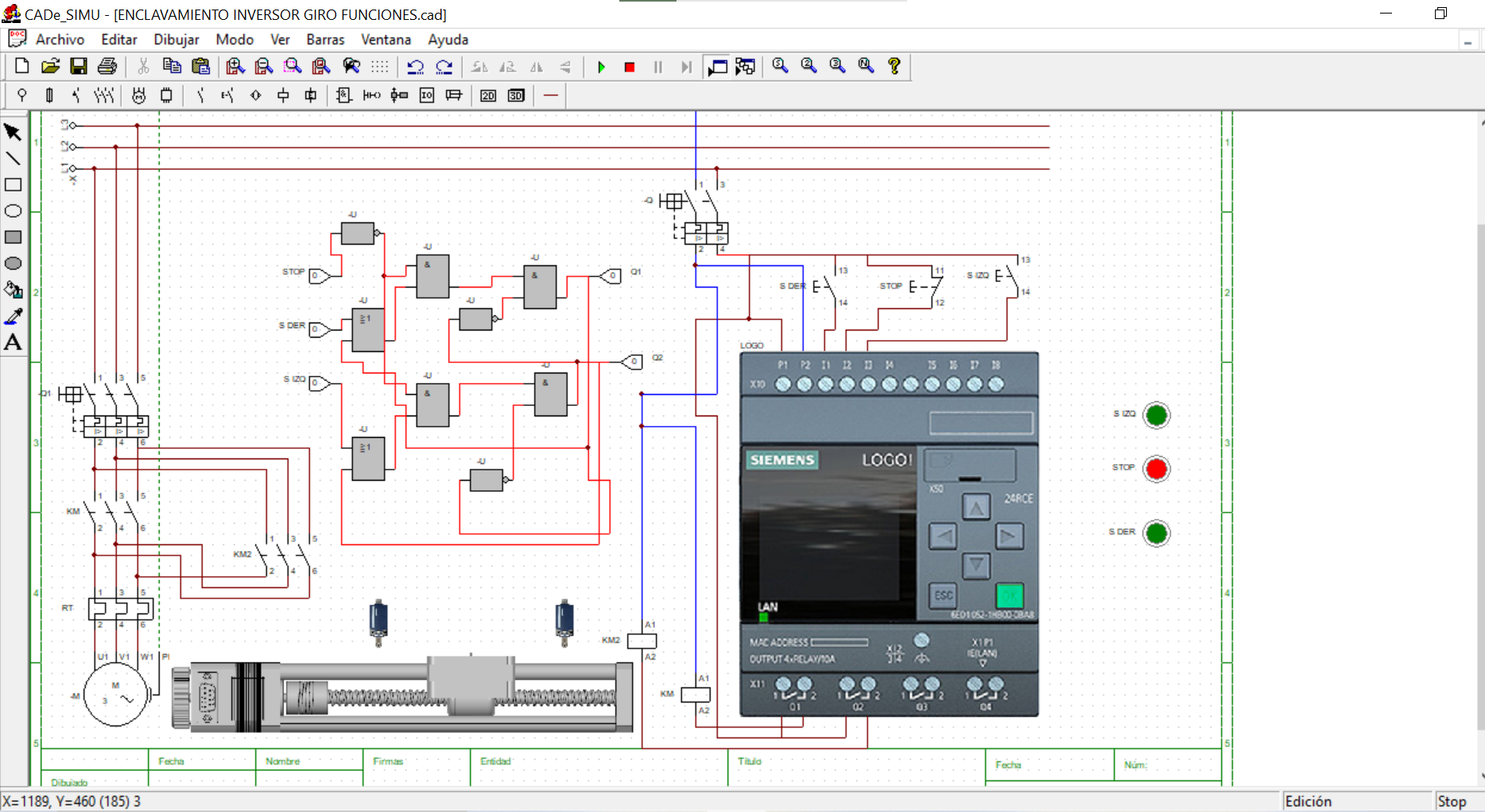The height and width of the screenshot is (812, 1485).
Task: Select the motors component library icon
Action: pos(138,96)
